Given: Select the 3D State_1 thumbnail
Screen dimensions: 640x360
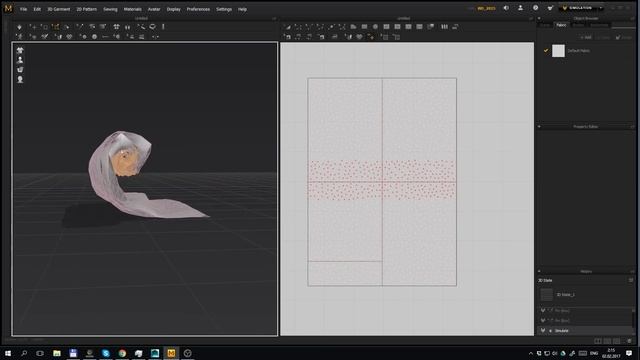Looking at the screenshot, I should [547, 294].
